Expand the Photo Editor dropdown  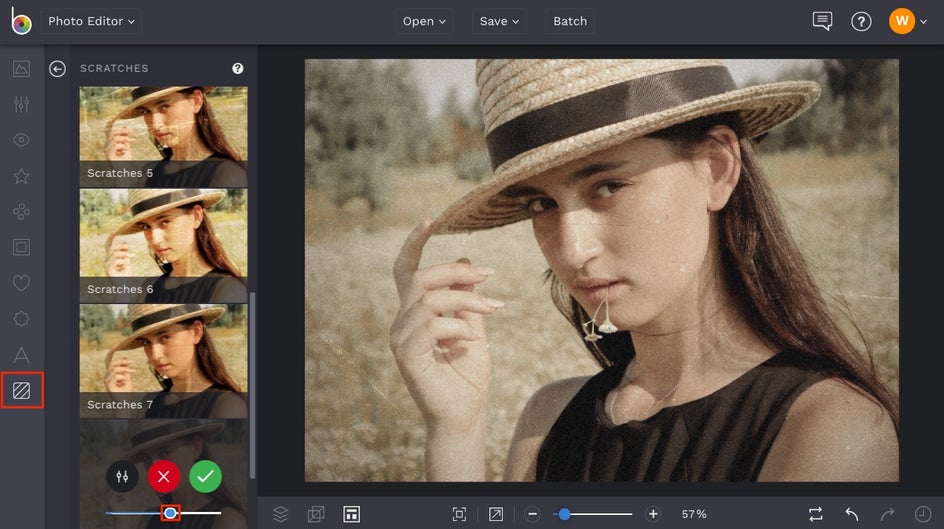coord(91,21)
